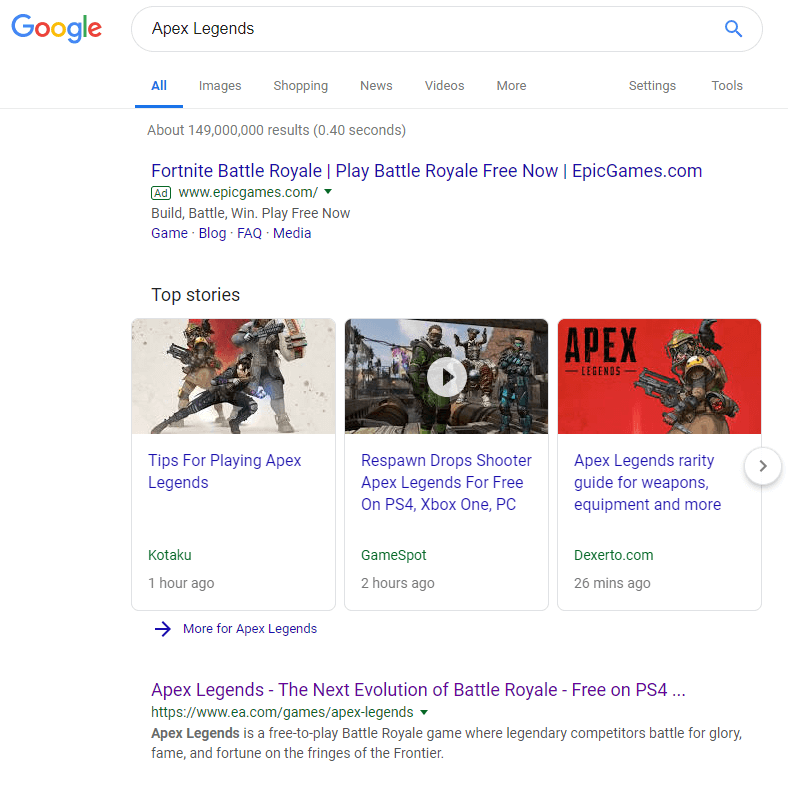This screenshot has width=788, height=790.
Task: Click the next arrow in Top stories carousel
Action: 763,466
